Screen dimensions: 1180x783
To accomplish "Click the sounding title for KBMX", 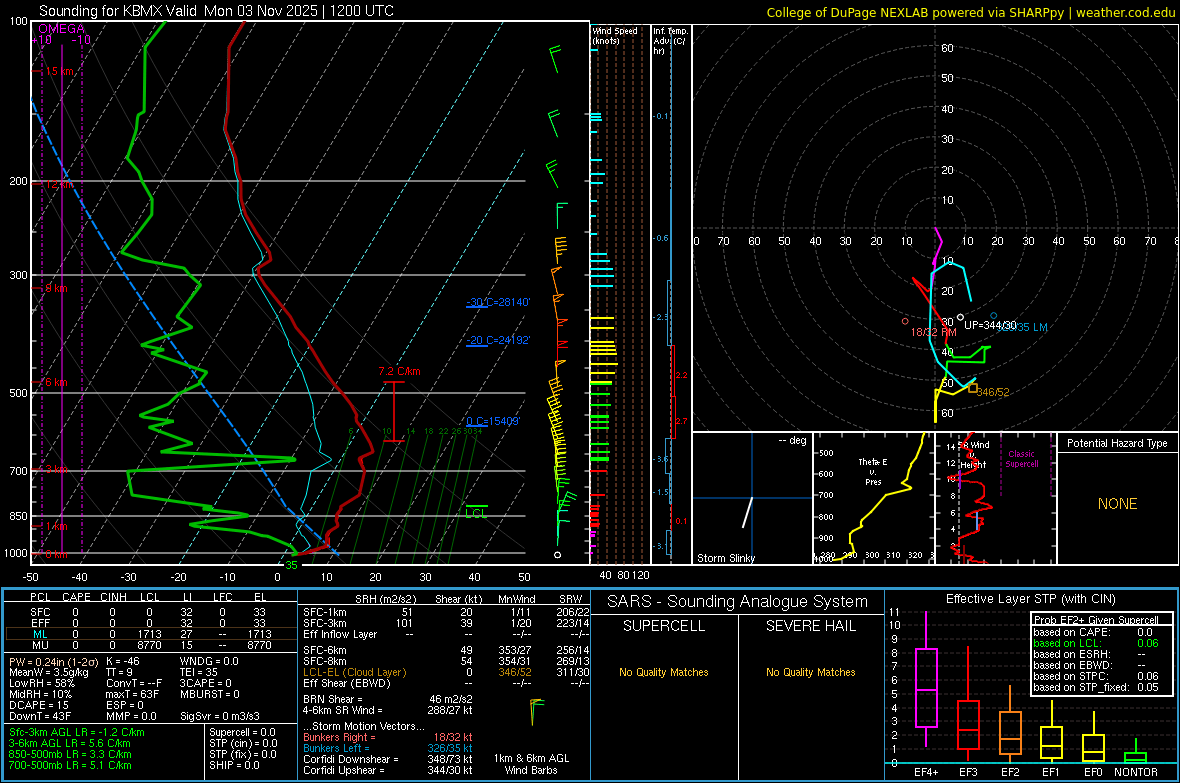I will [216, 11].
